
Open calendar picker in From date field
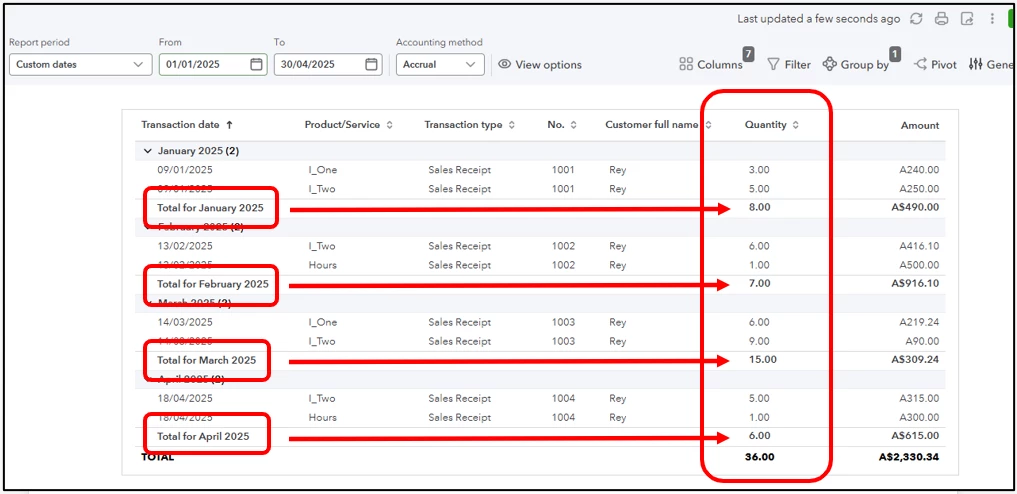click(x=256, y=64)
